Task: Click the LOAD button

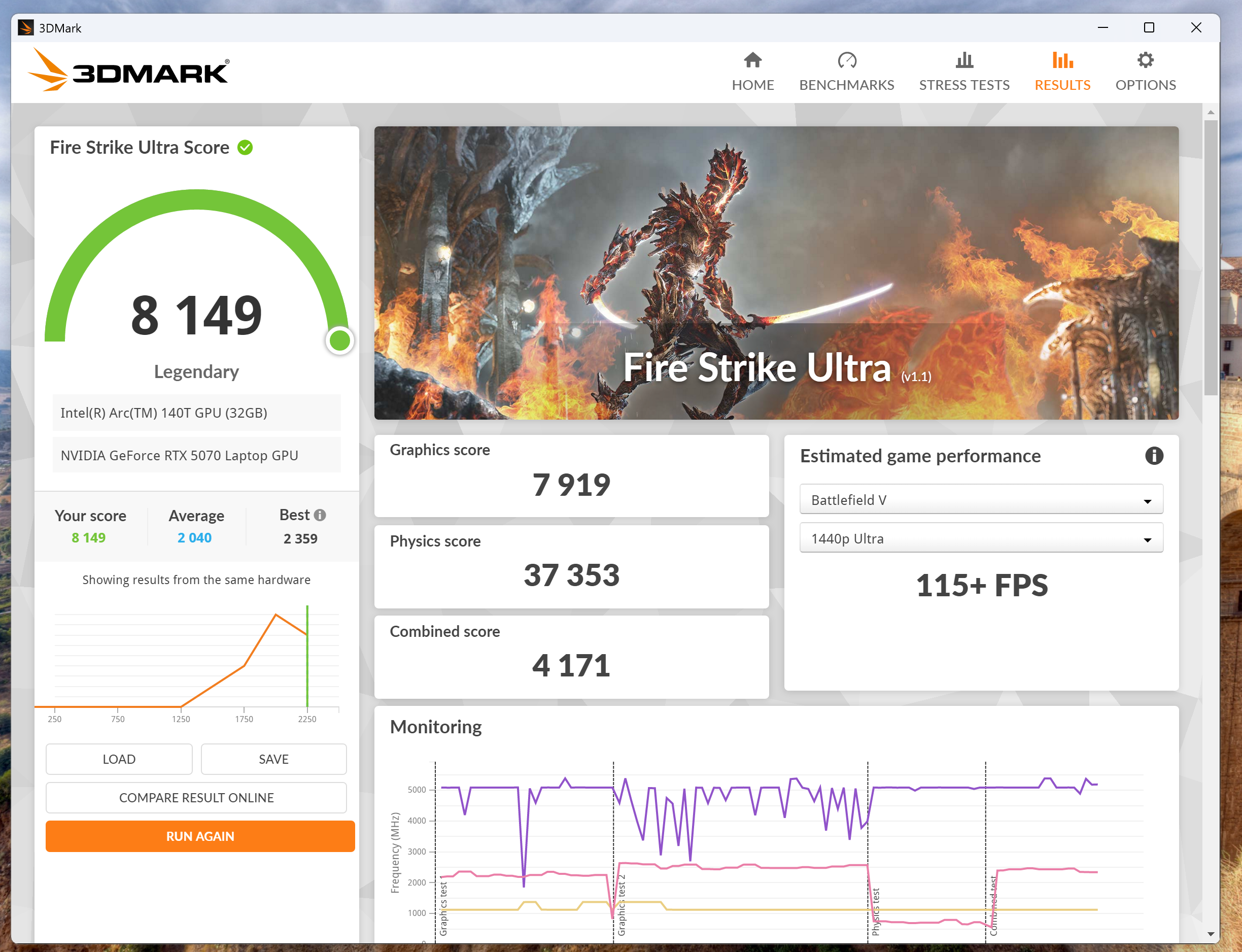Action: coord(119,759)
